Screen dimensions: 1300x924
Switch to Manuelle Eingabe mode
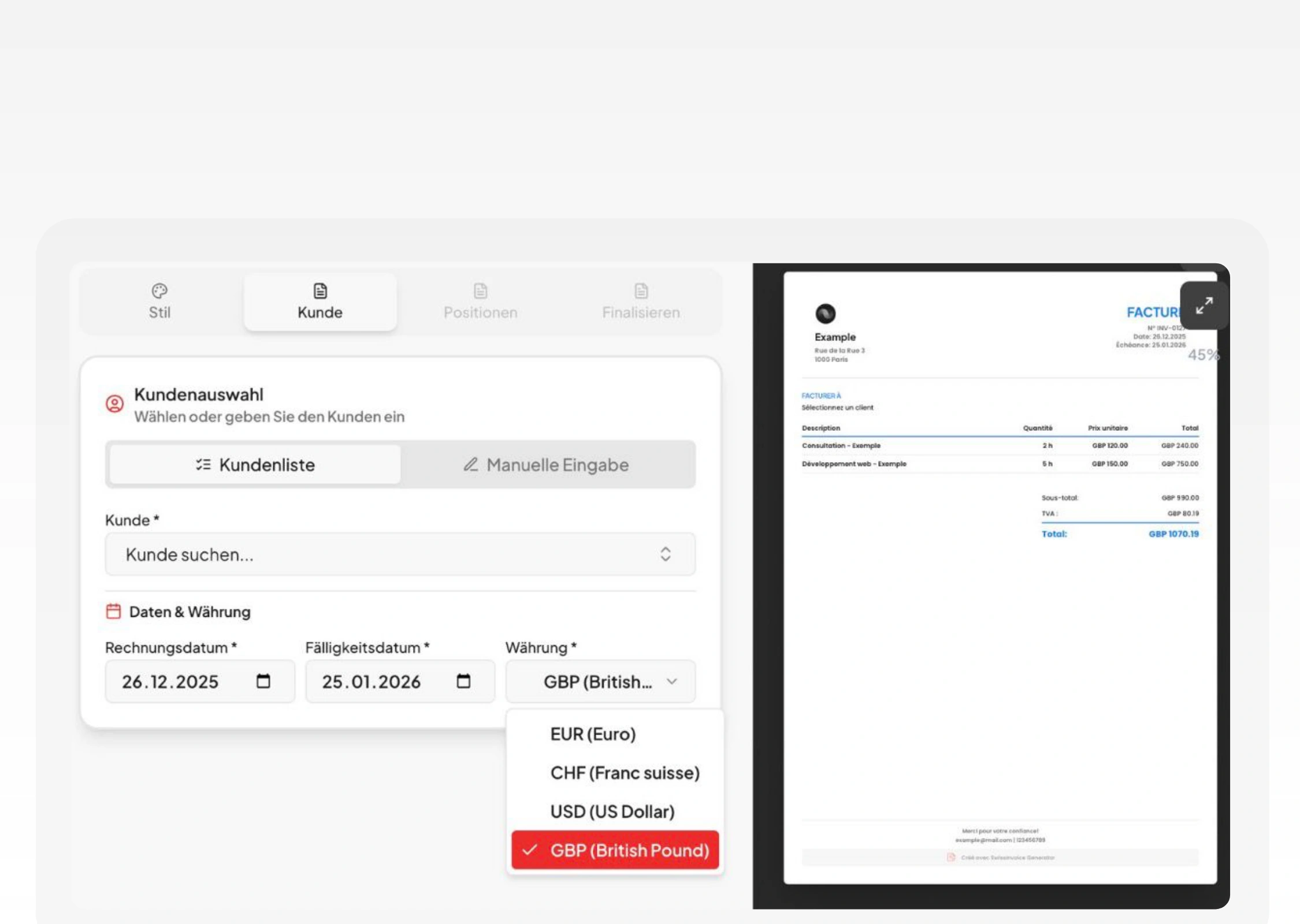546,465
